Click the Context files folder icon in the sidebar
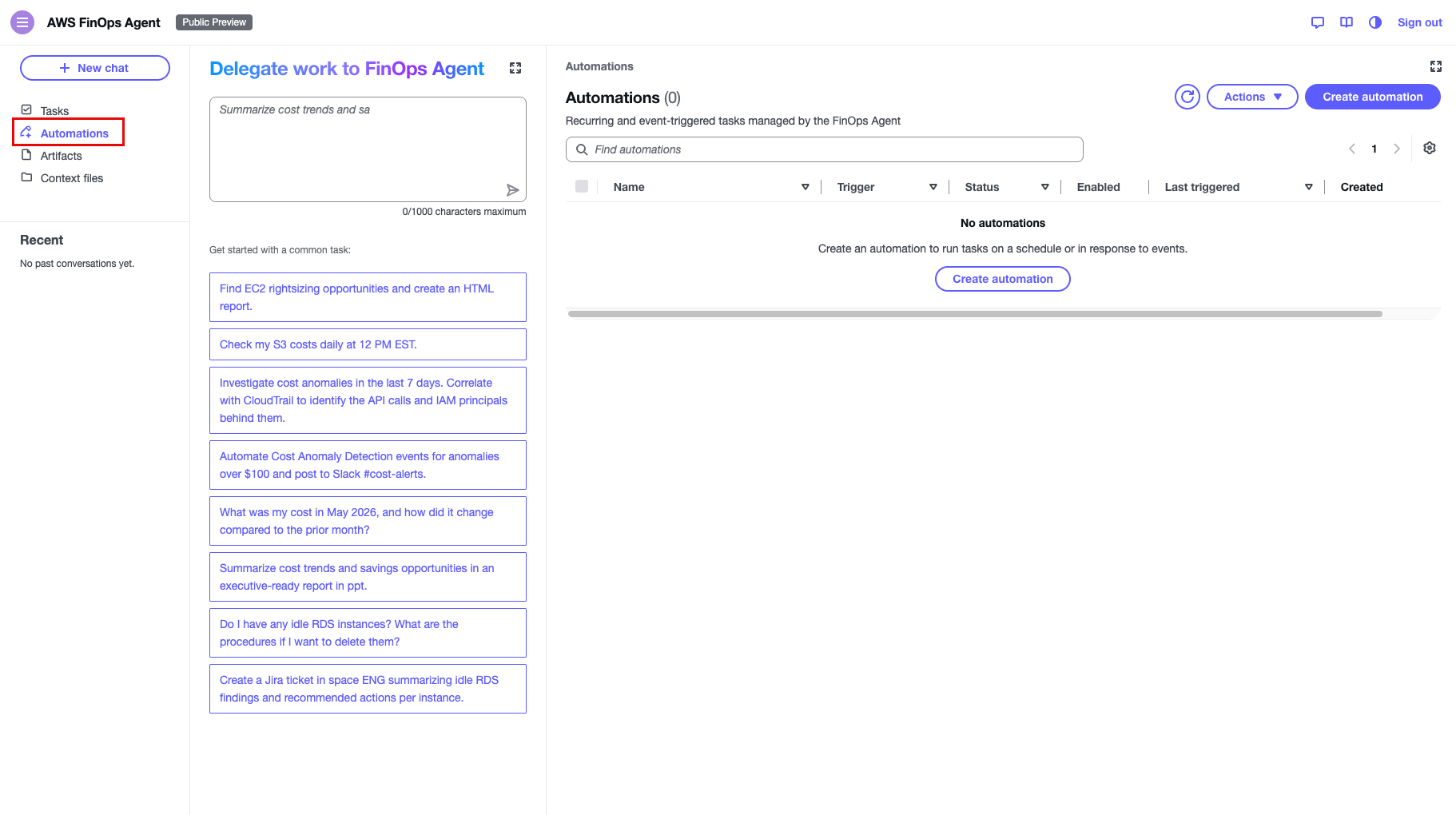This screenshot has width=1456, height=815. [x=26, y=177]
